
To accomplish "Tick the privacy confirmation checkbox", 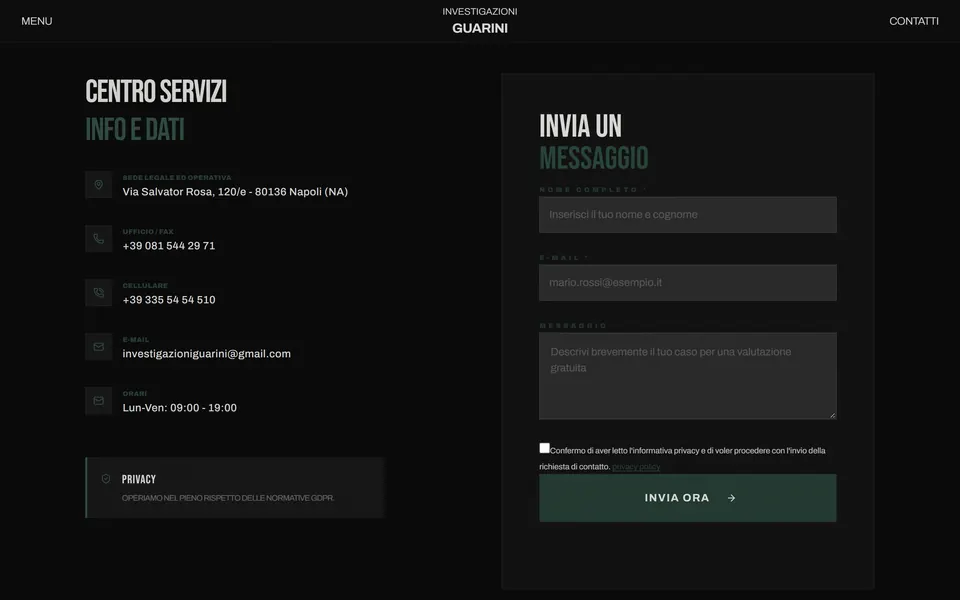I will point(544,448).
